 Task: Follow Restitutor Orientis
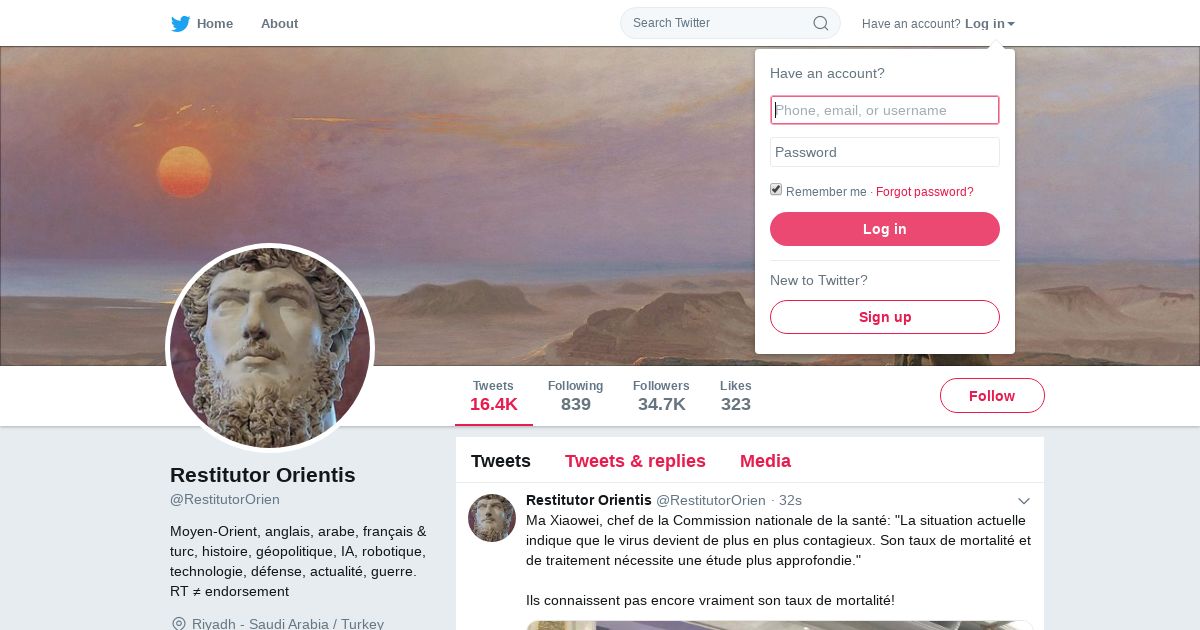(992, 396)
